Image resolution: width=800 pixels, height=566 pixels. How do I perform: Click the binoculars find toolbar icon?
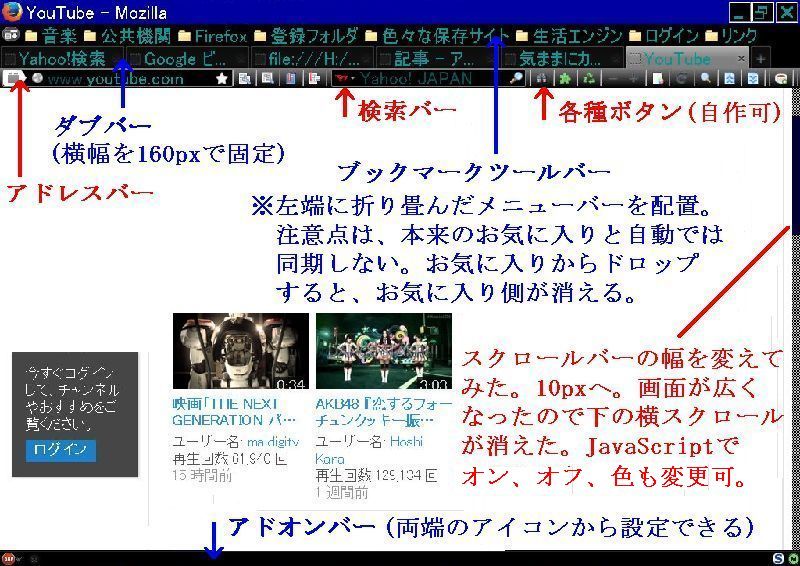(x=541, y=79)
